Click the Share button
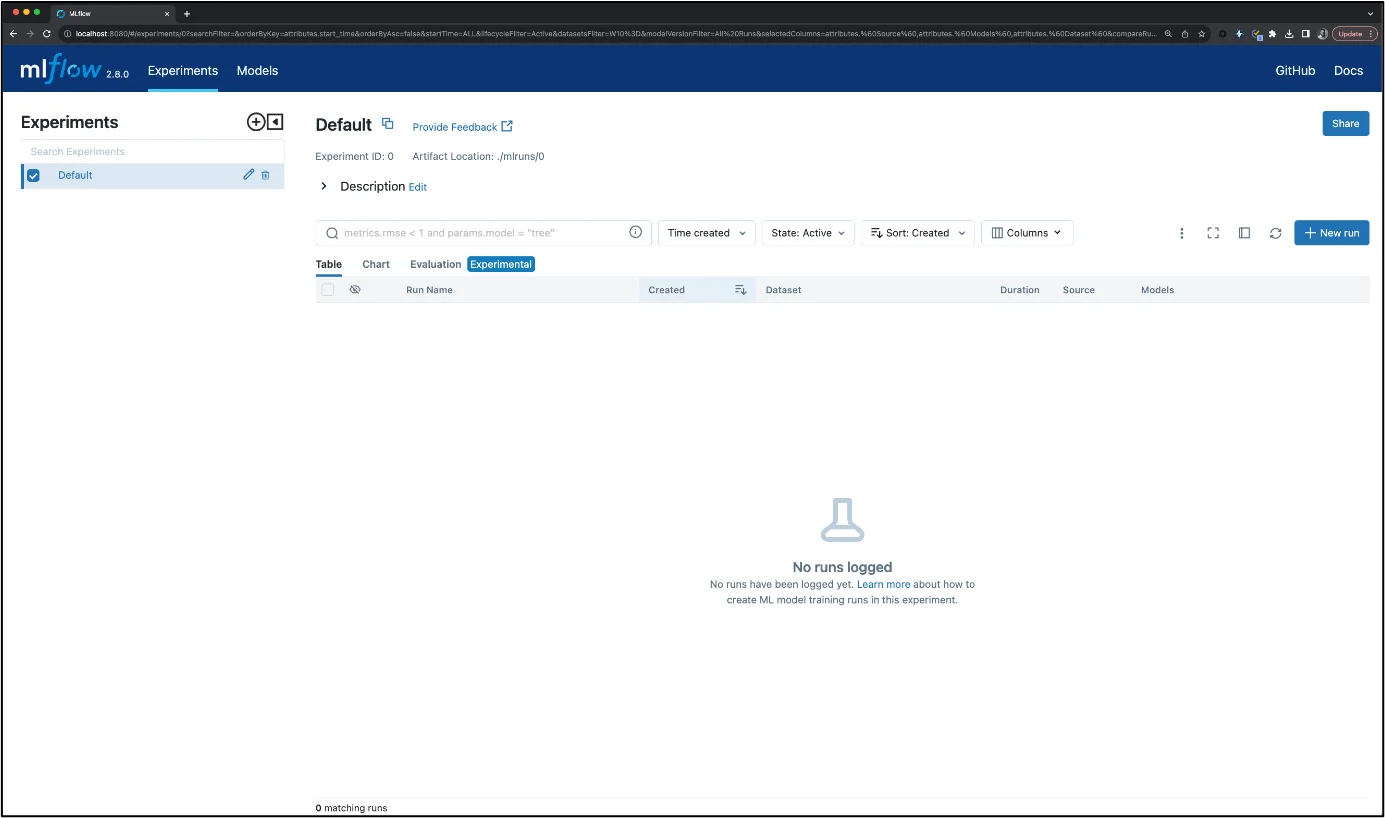The image size is (1385, 818). 1345,124
